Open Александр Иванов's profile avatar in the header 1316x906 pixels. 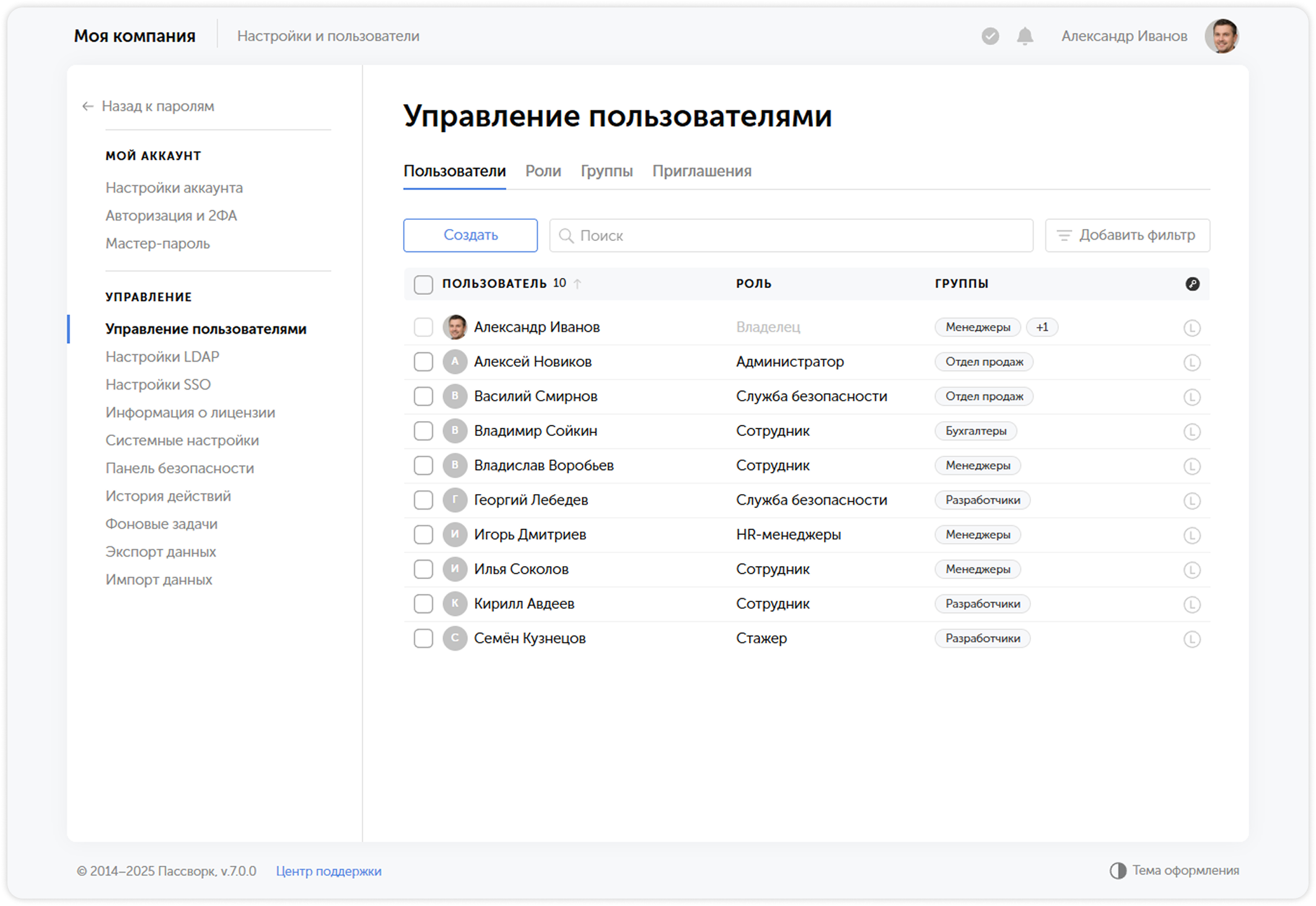pos(1223,37)
